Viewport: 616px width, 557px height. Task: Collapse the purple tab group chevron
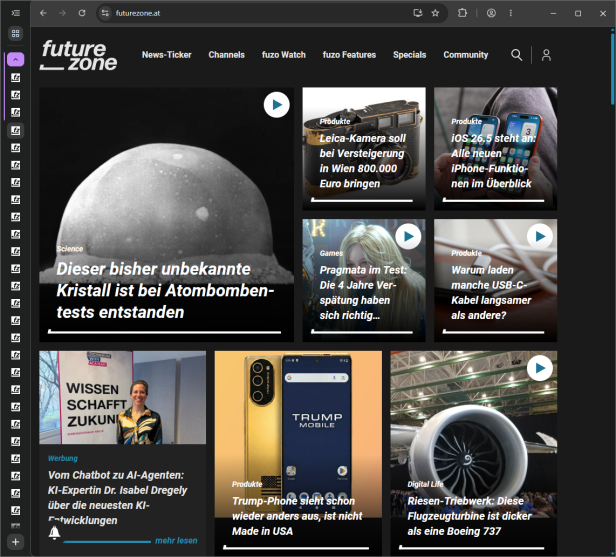coord(15,59)
